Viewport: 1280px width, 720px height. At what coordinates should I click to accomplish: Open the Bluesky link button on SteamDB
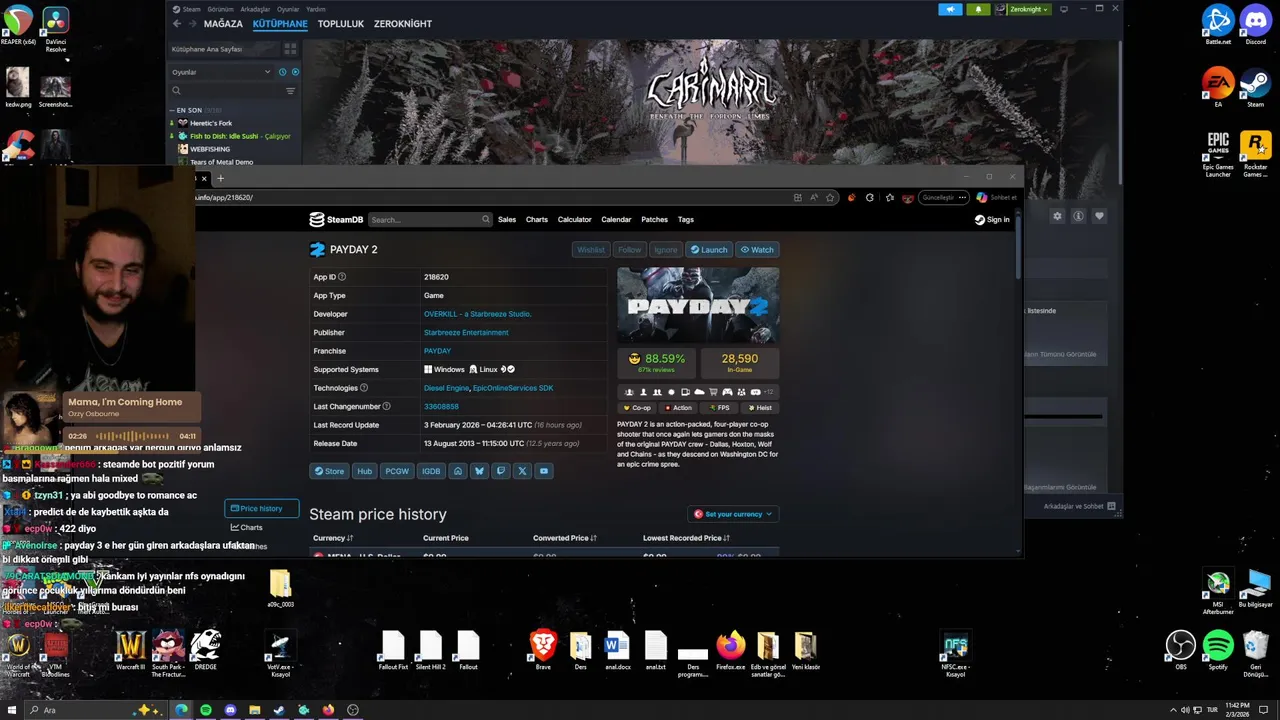(479, 471)
